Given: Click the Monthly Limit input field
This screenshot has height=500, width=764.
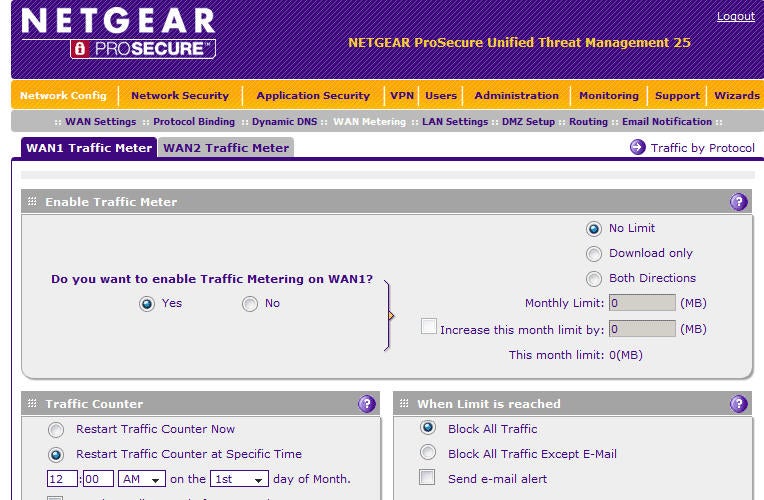Looking at the screenshot, I should point(642,303).
